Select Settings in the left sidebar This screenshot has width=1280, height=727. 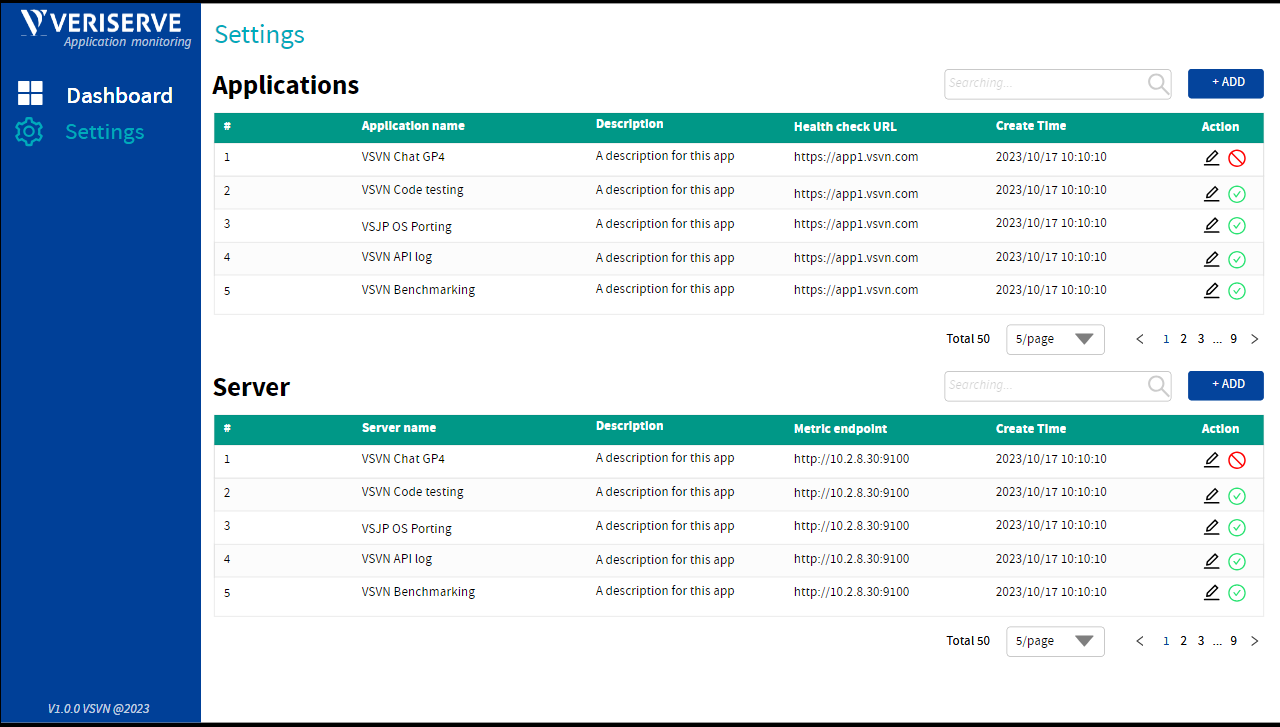104,131
